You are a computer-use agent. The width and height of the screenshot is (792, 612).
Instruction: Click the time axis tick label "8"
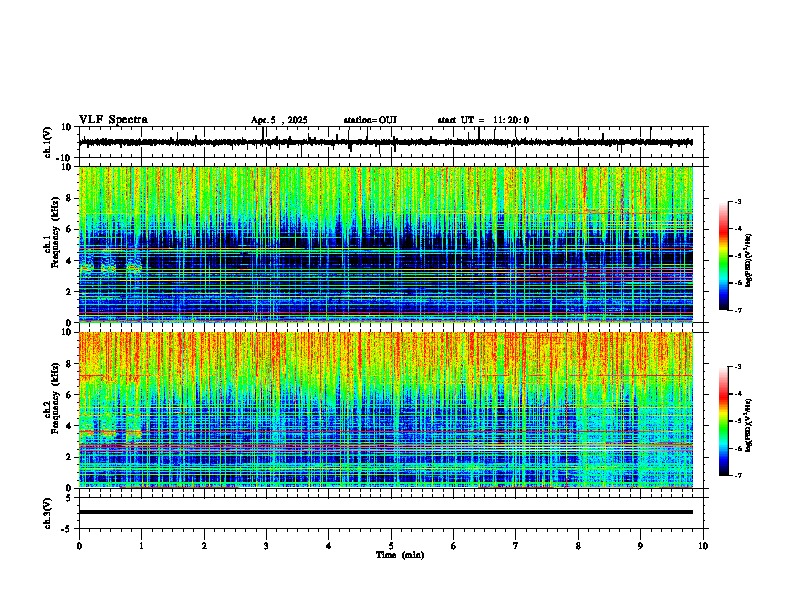[x=578, y=546]
